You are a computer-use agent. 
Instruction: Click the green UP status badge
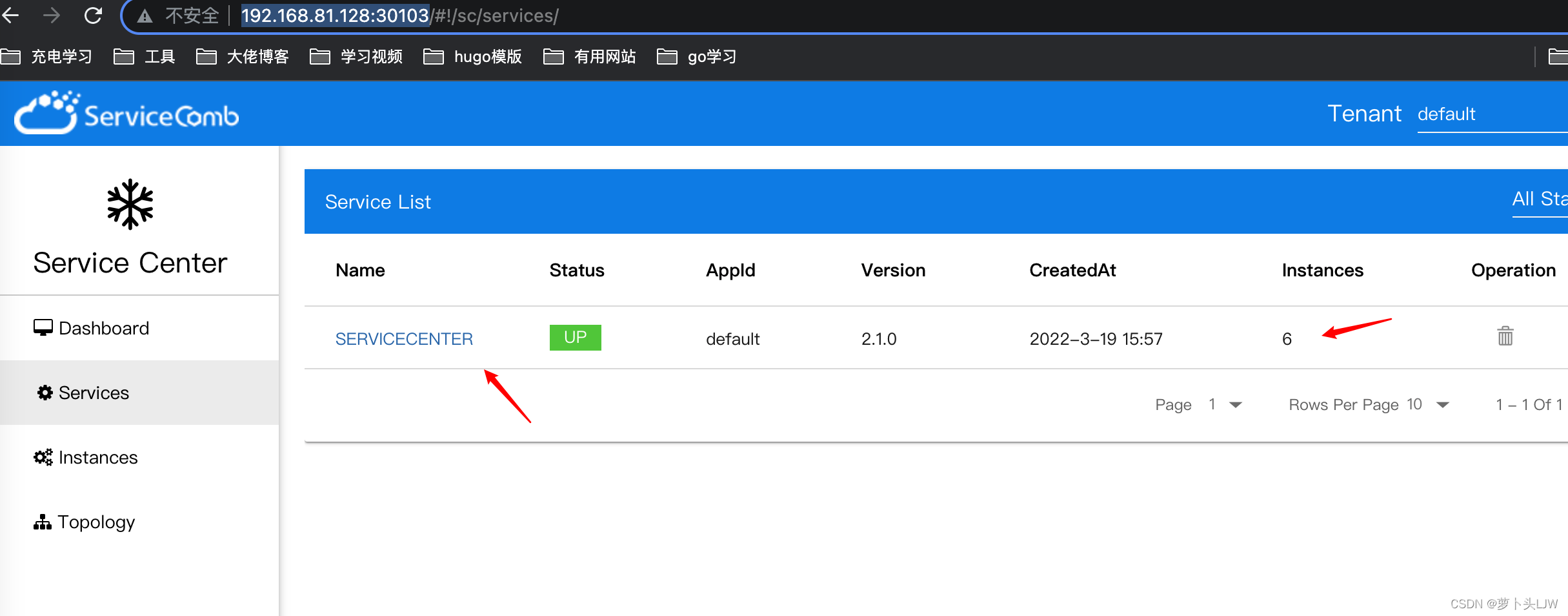click(x=575, y=338)
